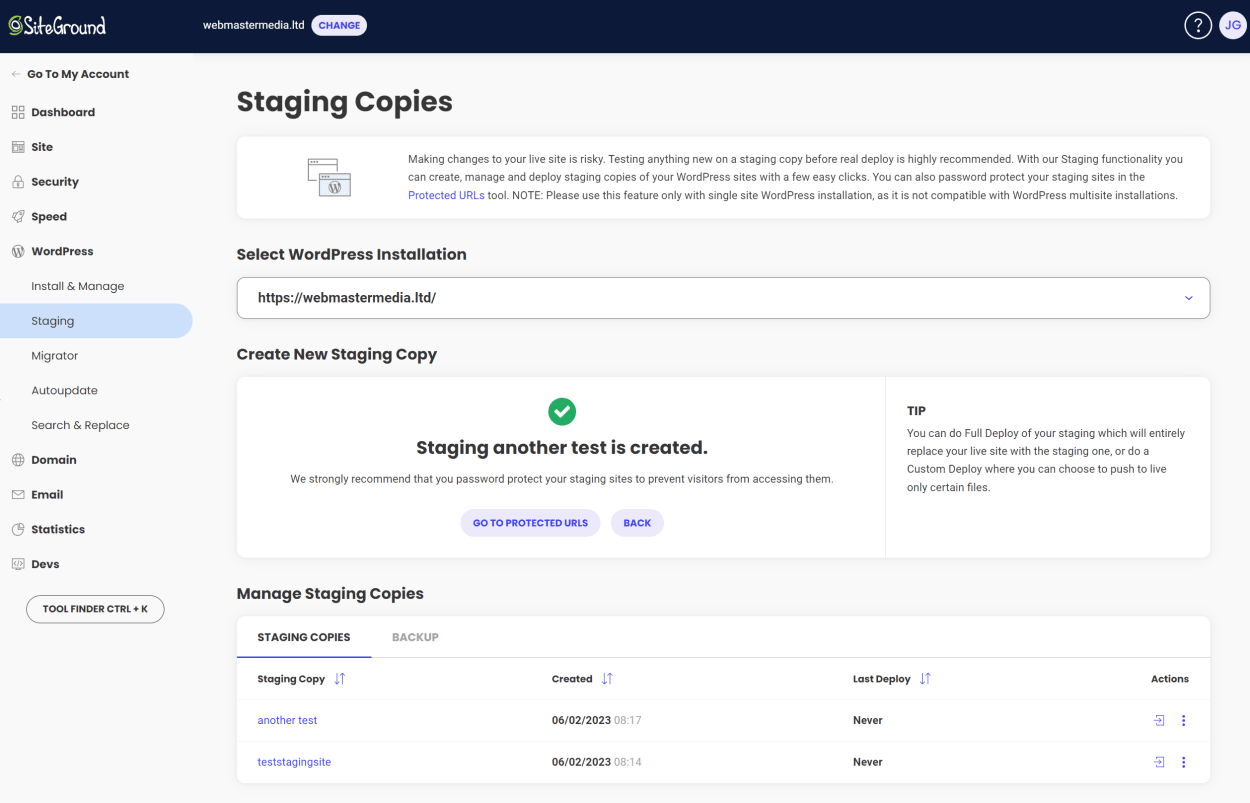
Task: Click the Email envelope icon
Action: coord(18,494)
